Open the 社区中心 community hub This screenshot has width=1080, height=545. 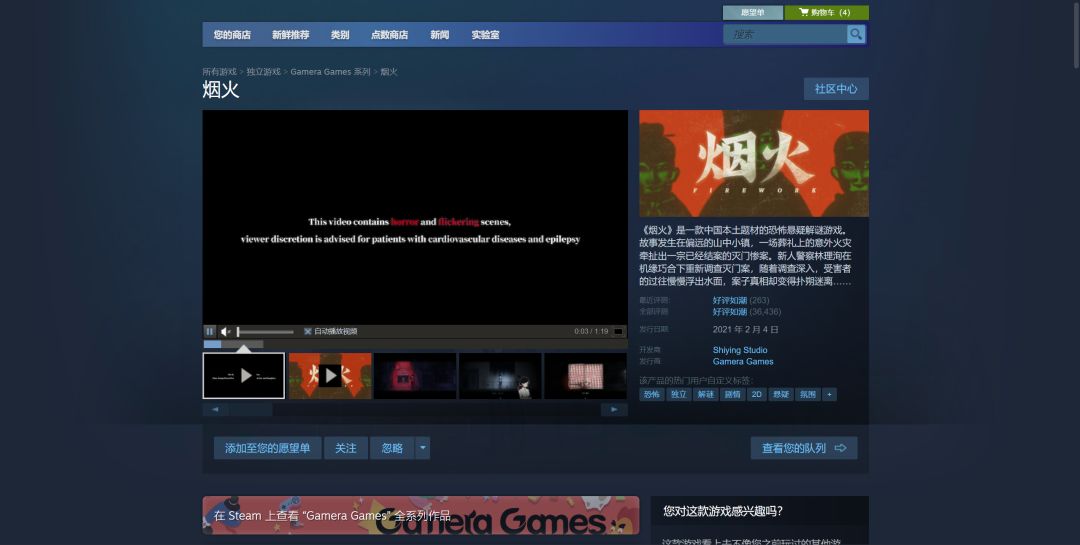836,89
